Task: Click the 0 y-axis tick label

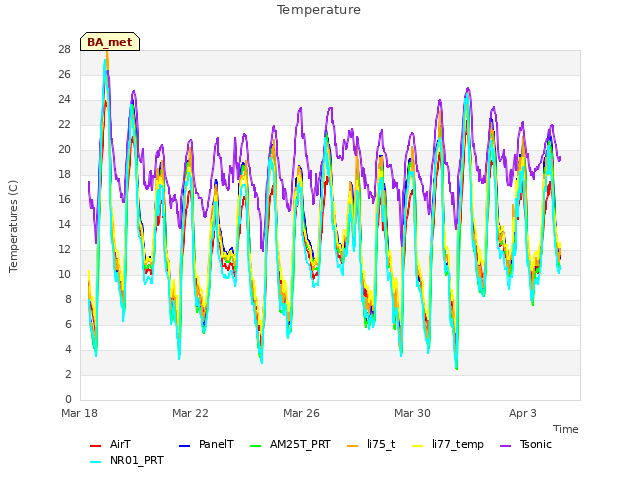Action: tap(68, 399)
